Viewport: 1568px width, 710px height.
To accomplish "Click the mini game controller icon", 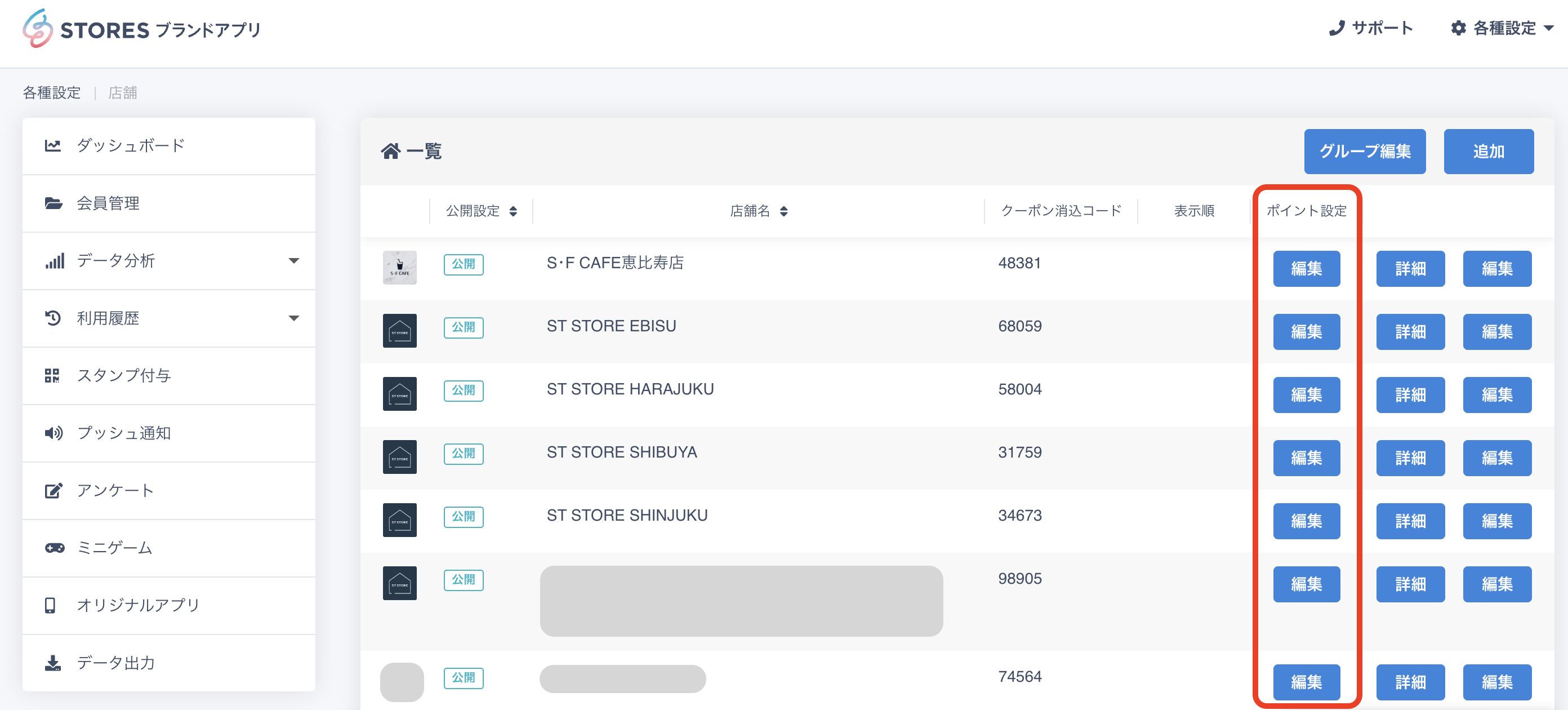I will [54, 548].
